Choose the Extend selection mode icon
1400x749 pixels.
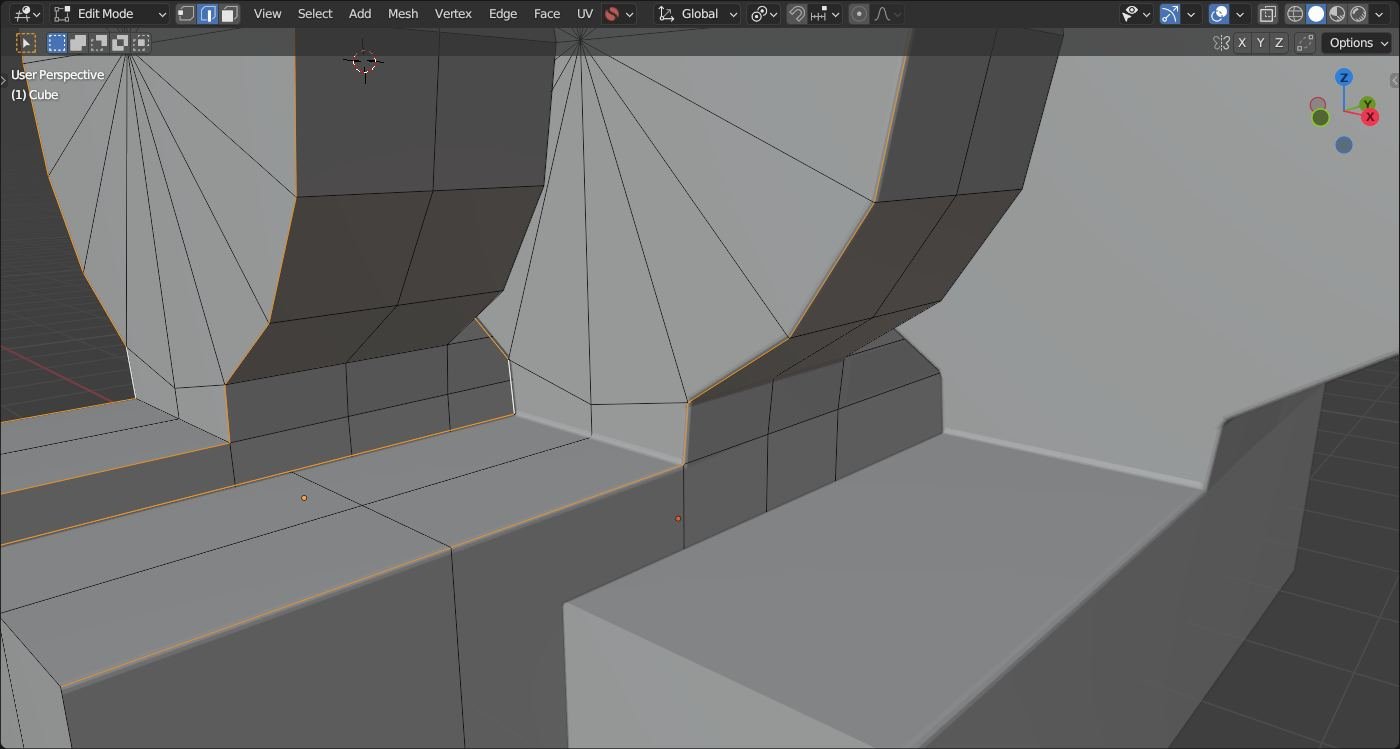78,43
